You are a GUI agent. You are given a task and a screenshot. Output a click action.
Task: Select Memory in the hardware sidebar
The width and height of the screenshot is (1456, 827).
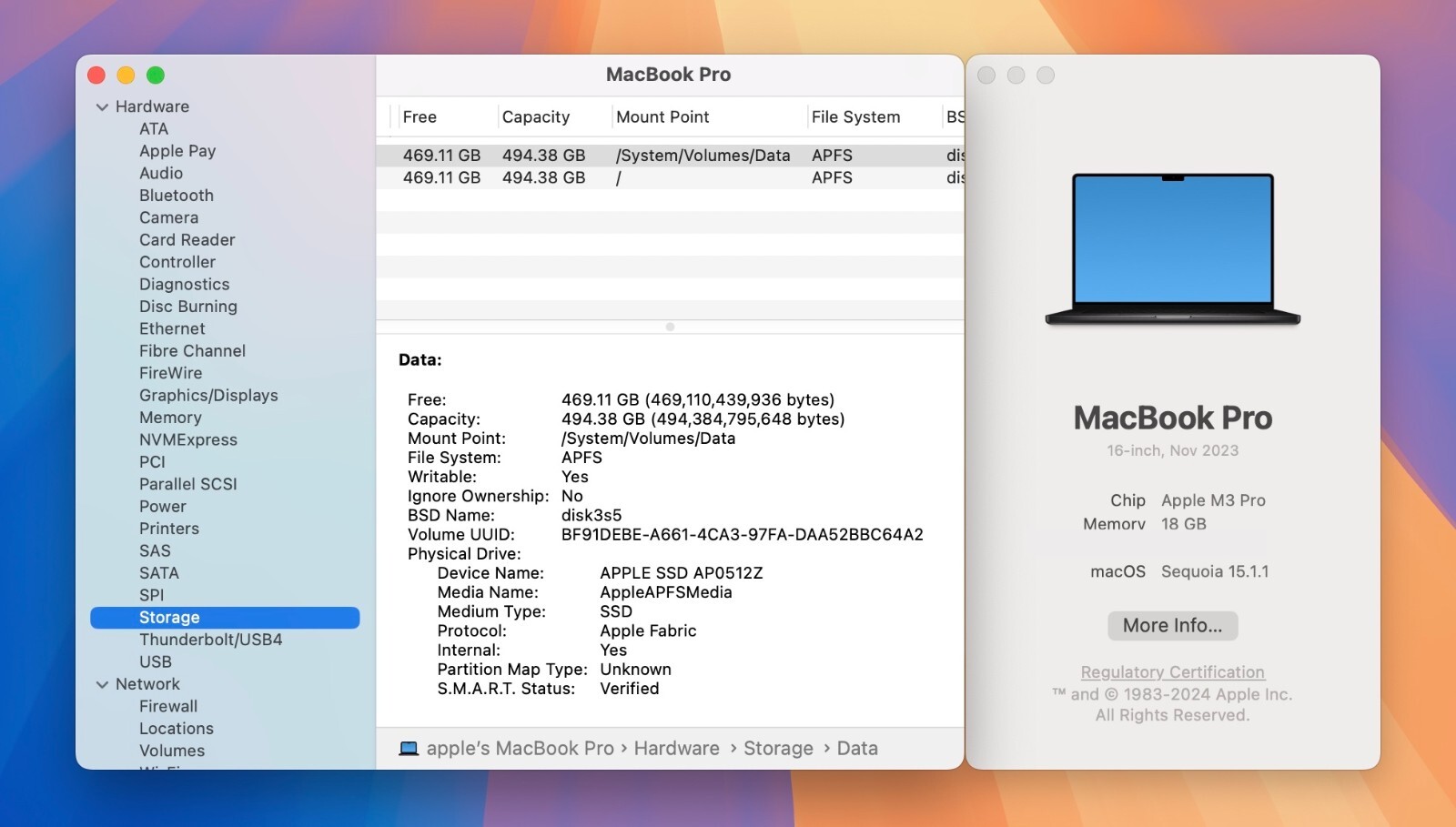(x=170, y=418)
